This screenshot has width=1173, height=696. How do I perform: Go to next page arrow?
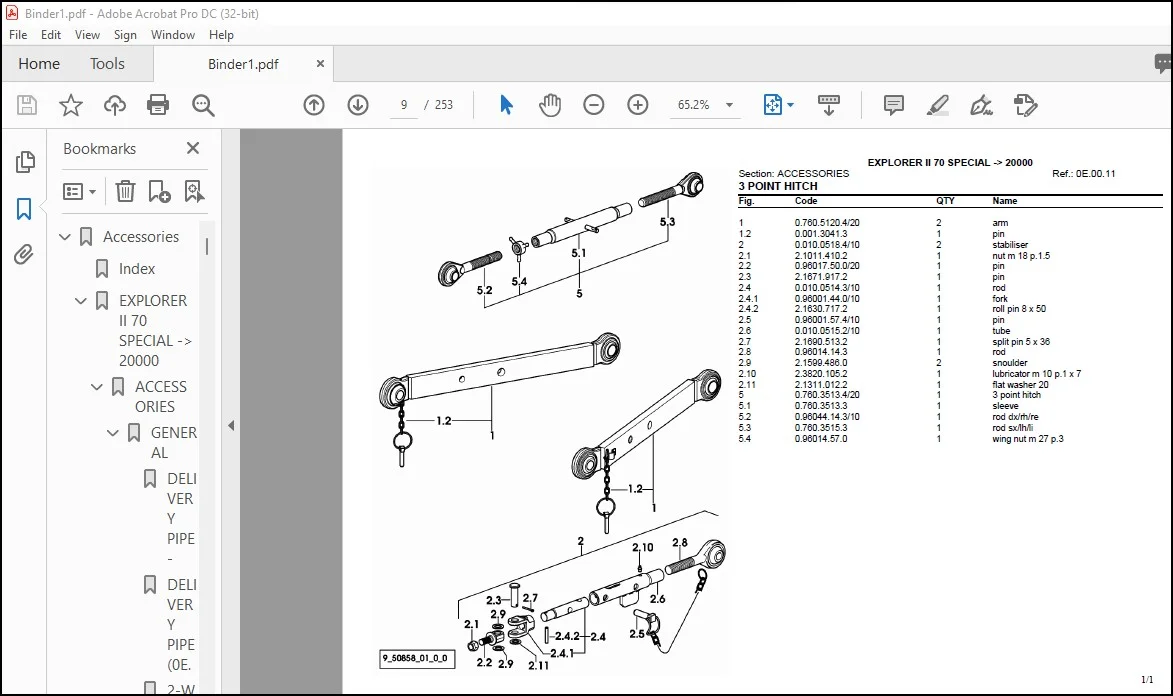pyautogui.click(x=358, y=105)
